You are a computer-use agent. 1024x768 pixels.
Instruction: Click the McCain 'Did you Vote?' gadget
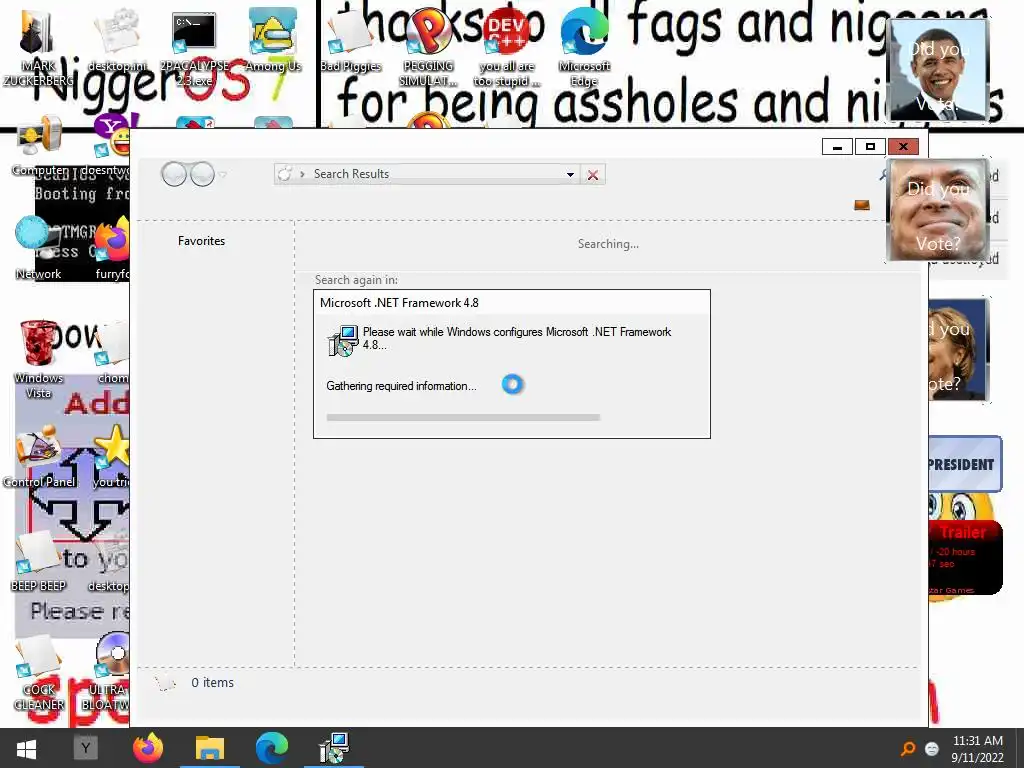click(x=937, y=210)
